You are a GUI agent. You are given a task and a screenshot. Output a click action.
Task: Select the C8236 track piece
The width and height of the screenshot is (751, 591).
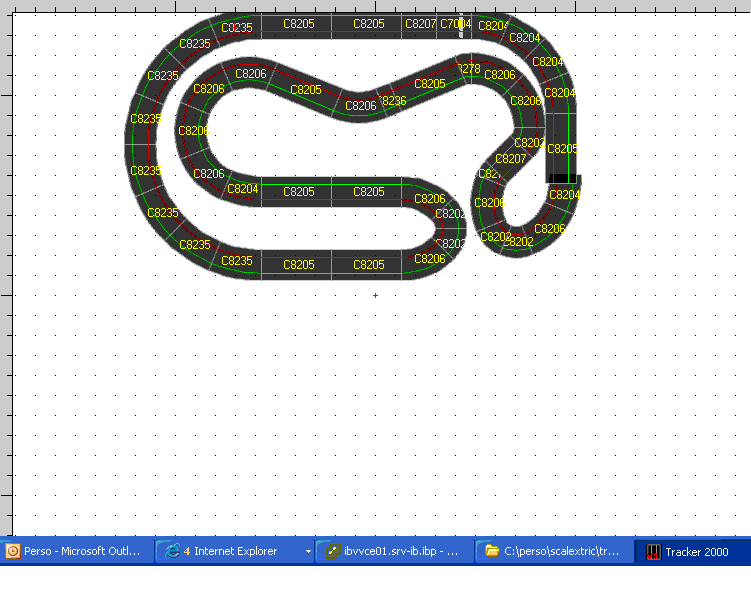392,100
